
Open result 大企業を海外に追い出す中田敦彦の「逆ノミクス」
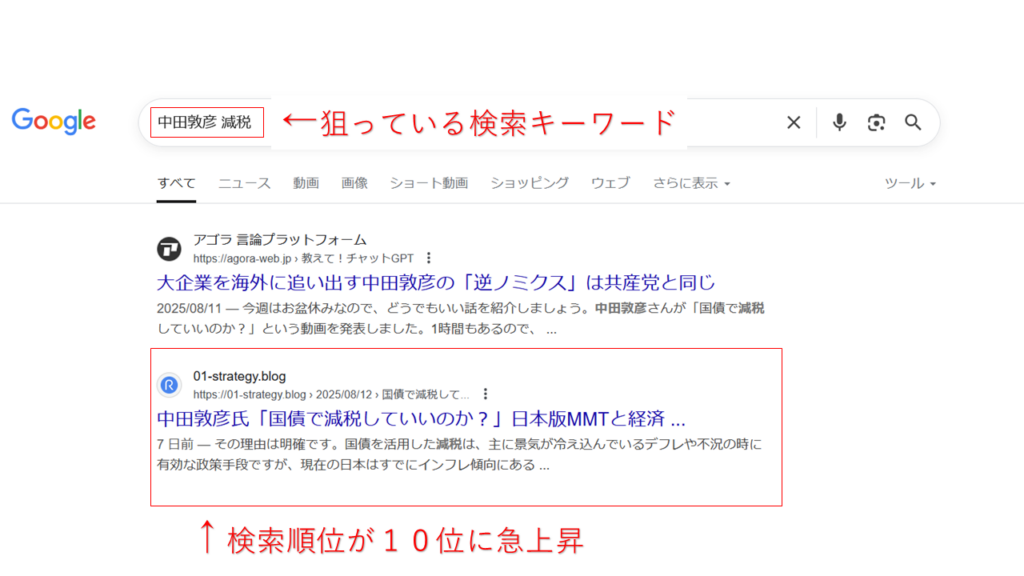tap(436, 282)
